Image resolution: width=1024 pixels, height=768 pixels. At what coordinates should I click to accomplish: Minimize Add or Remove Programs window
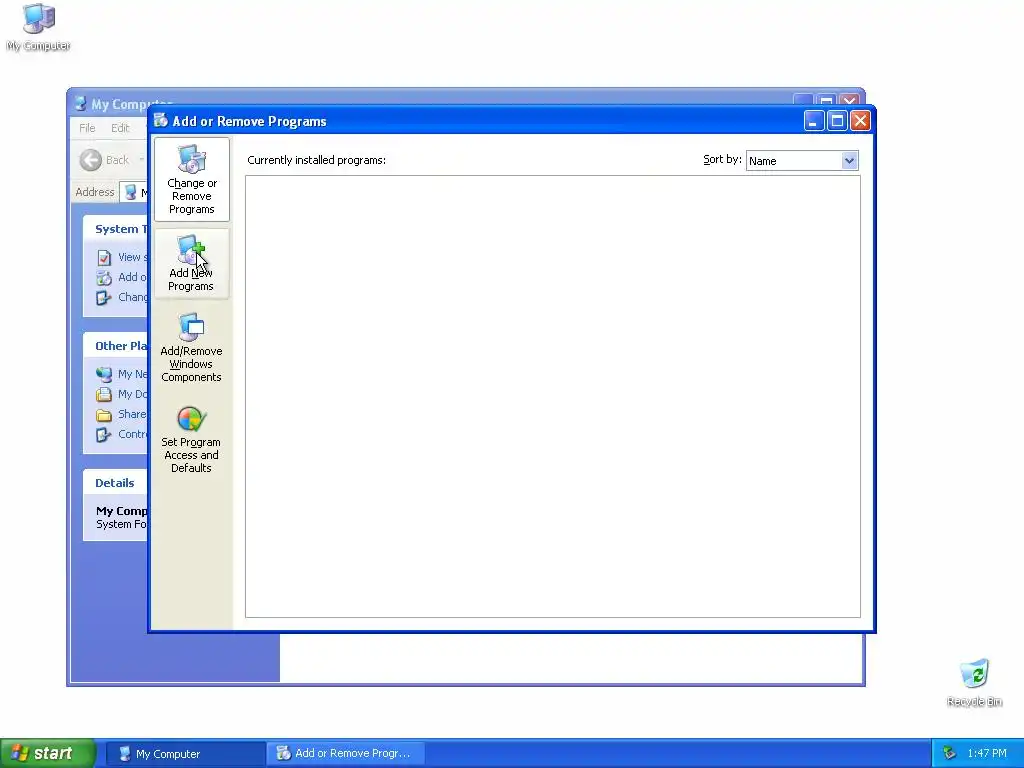[x=814, y=121]
